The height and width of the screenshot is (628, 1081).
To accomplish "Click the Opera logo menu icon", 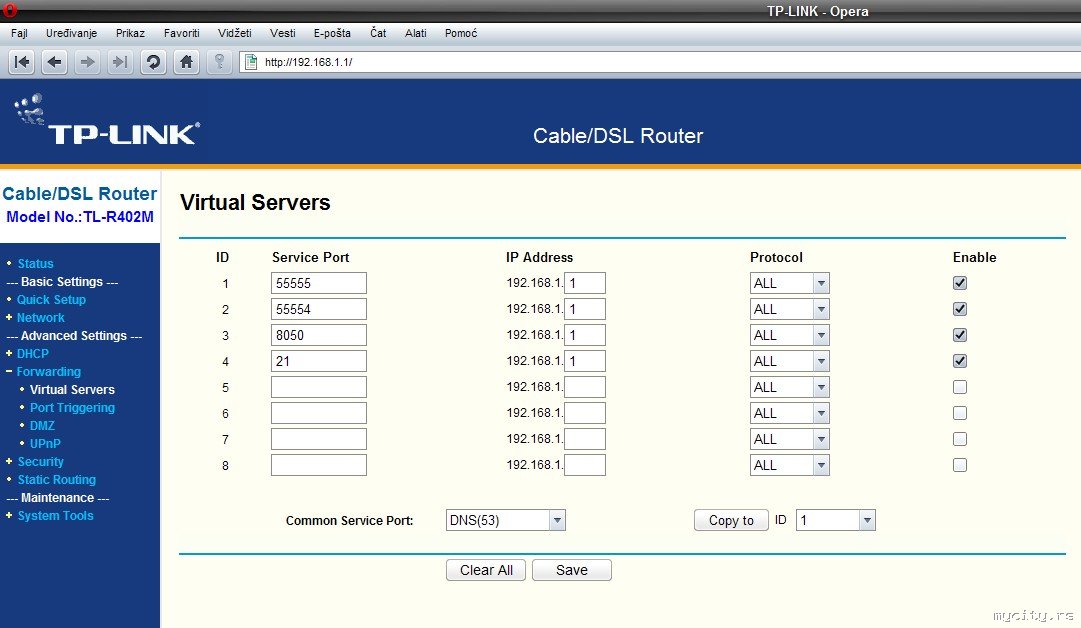I will [10, 10].
